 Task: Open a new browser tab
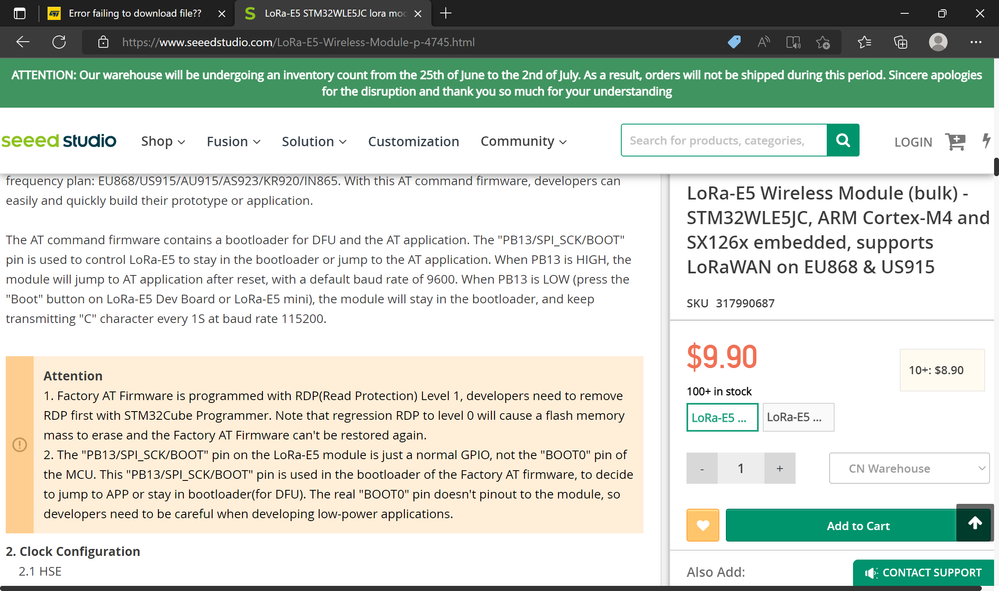[445, 13]
